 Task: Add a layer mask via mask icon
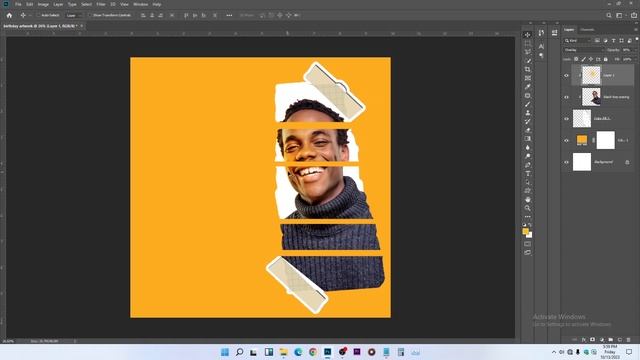coord(593,340)
